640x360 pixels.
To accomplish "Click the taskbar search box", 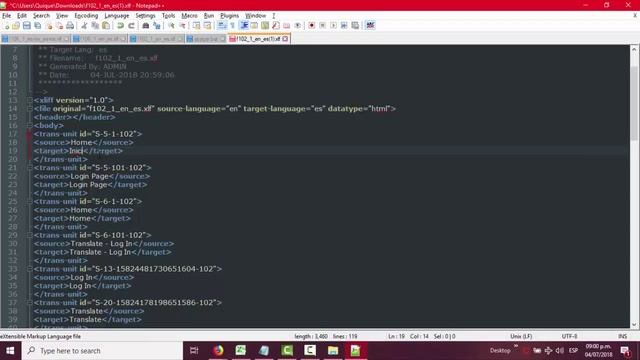I will click(x=102, y=351).
